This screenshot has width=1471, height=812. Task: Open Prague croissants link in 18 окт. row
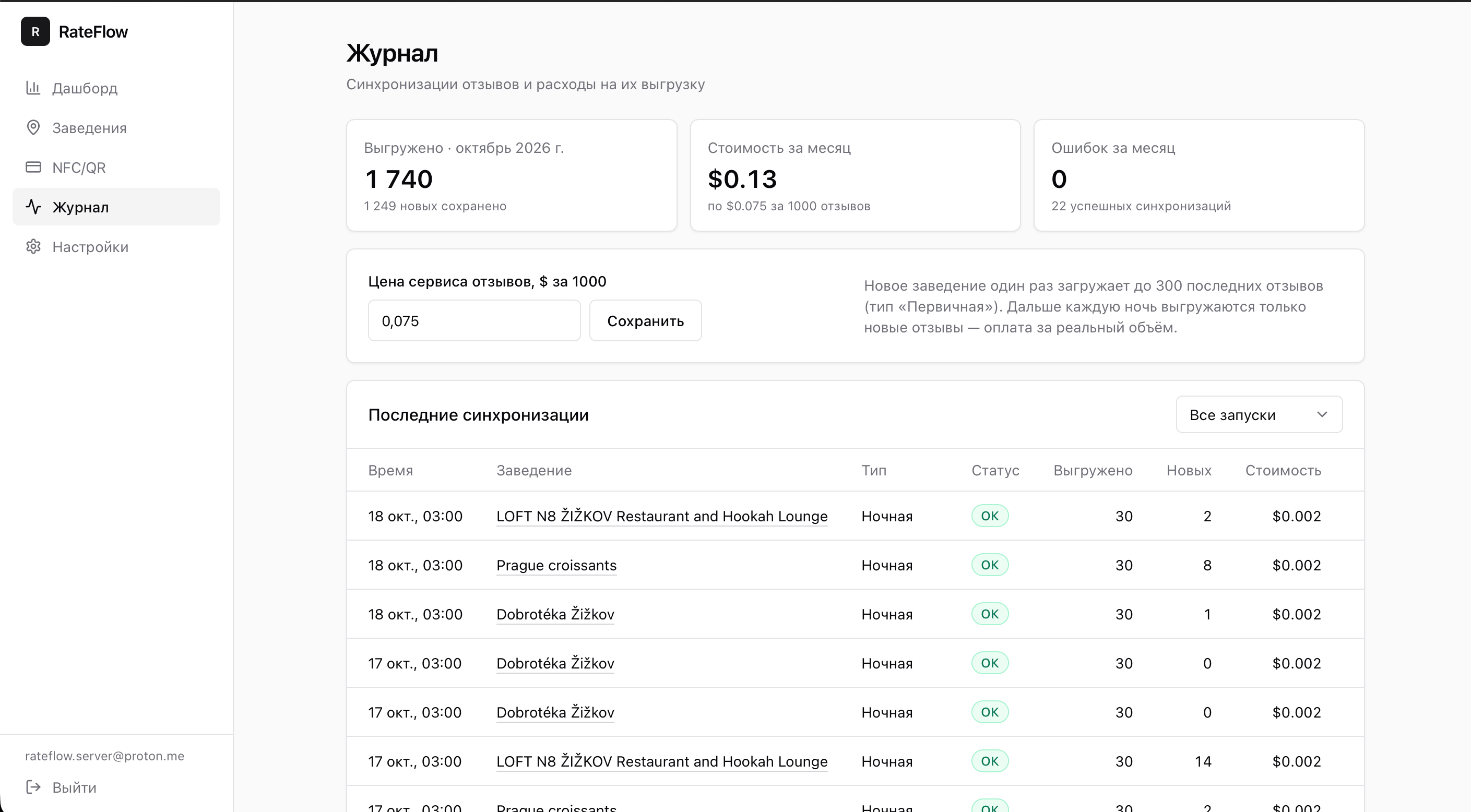556,565
